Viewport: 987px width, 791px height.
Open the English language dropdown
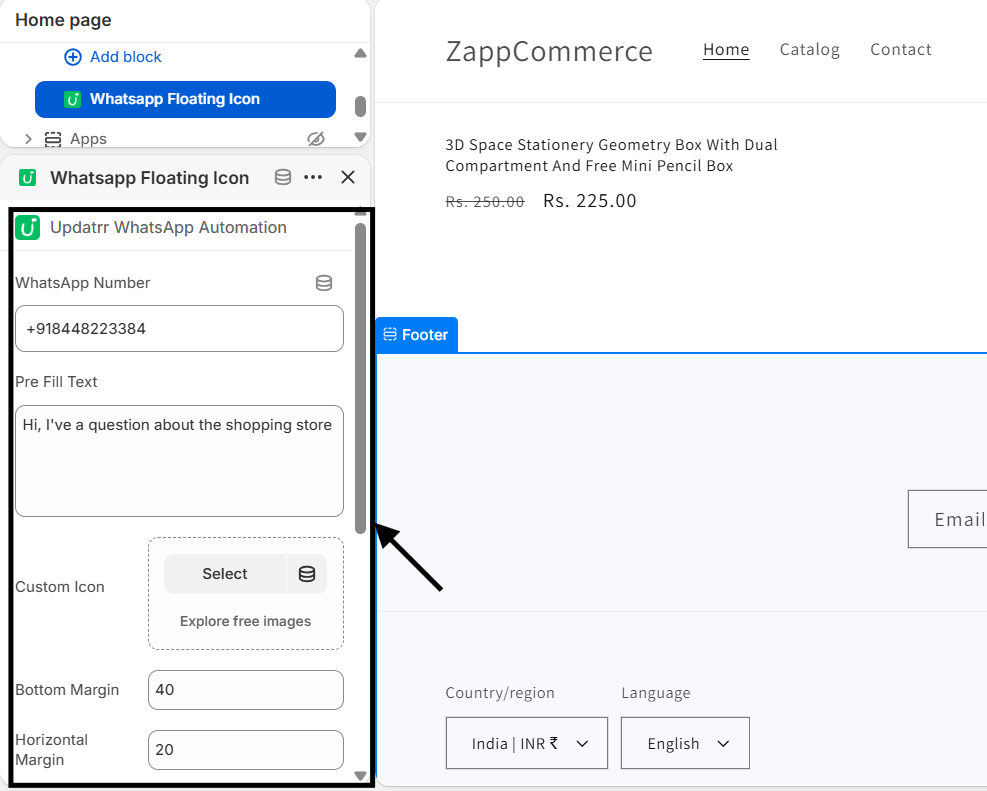tap(685, 743)
